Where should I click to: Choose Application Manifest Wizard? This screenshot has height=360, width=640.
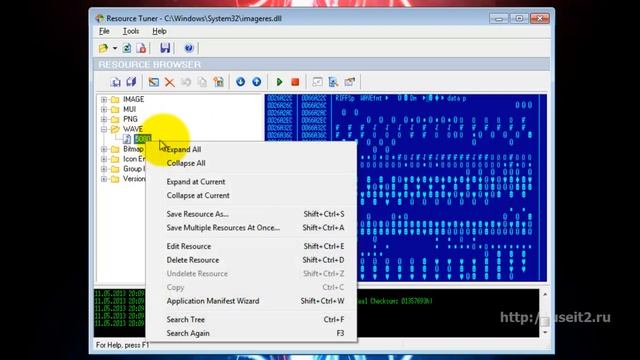(251, 301)
